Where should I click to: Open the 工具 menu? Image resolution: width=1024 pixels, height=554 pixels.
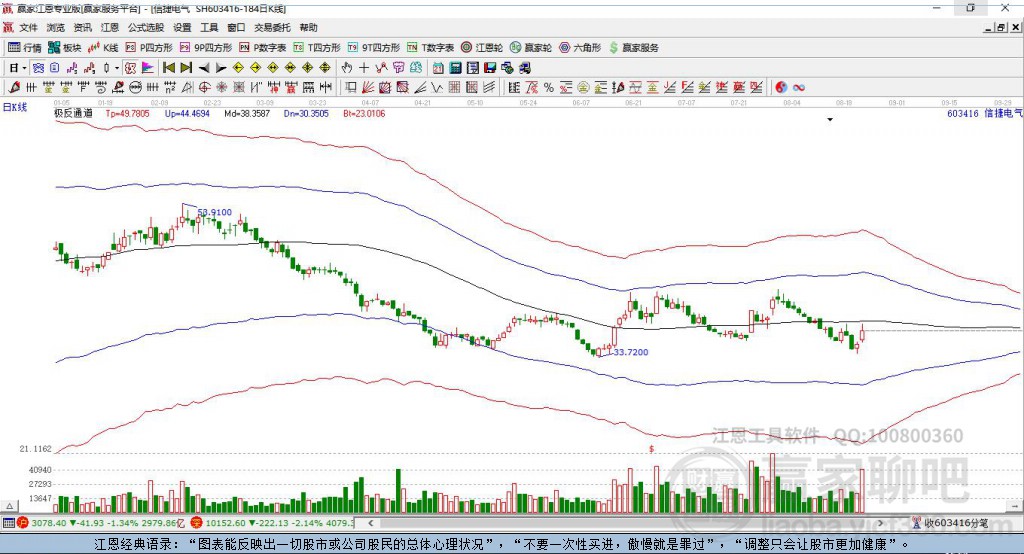[209, 27]
